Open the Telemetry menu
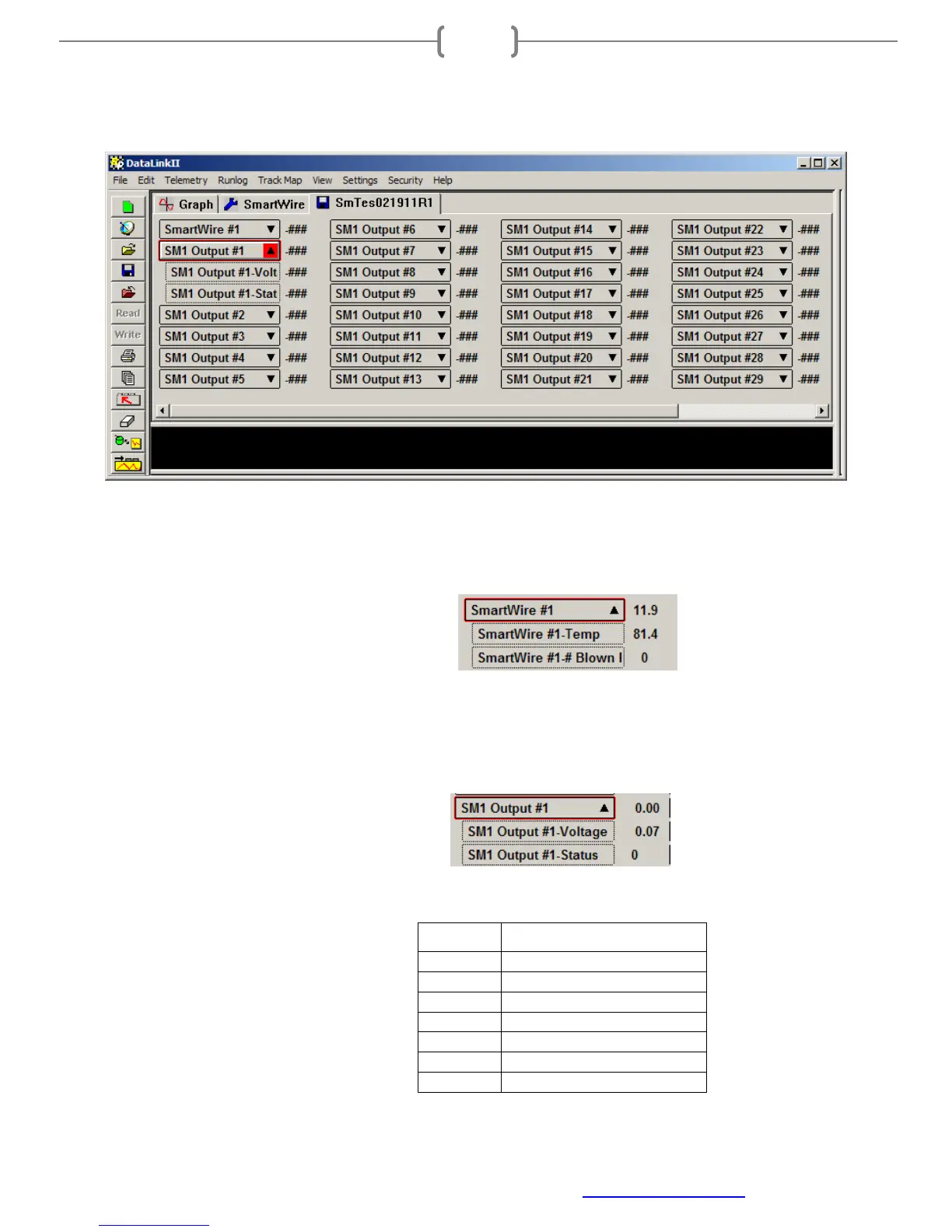 tap(186, 180)
